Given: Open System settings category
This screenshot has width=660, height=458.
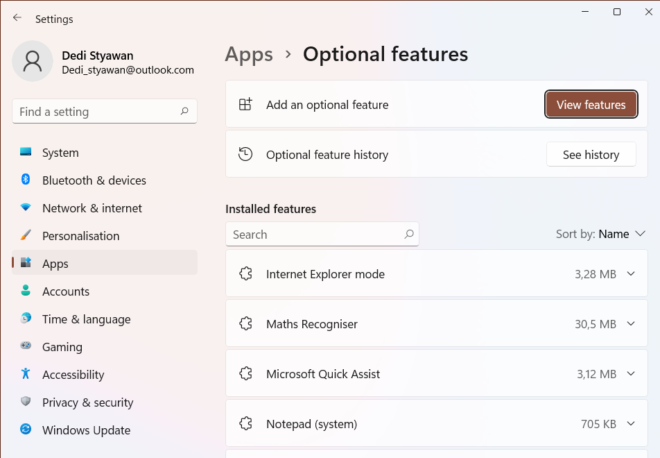Looking at the screenshot, I should coord(105,152).
